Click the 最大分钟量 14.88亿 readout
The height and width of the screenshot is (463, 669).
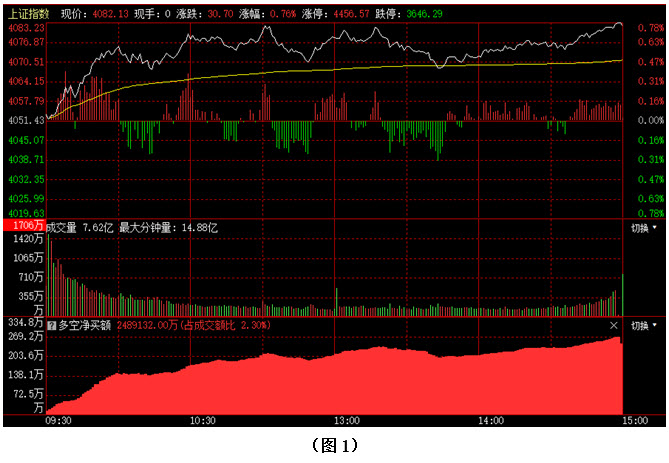(x=168, y=228)
